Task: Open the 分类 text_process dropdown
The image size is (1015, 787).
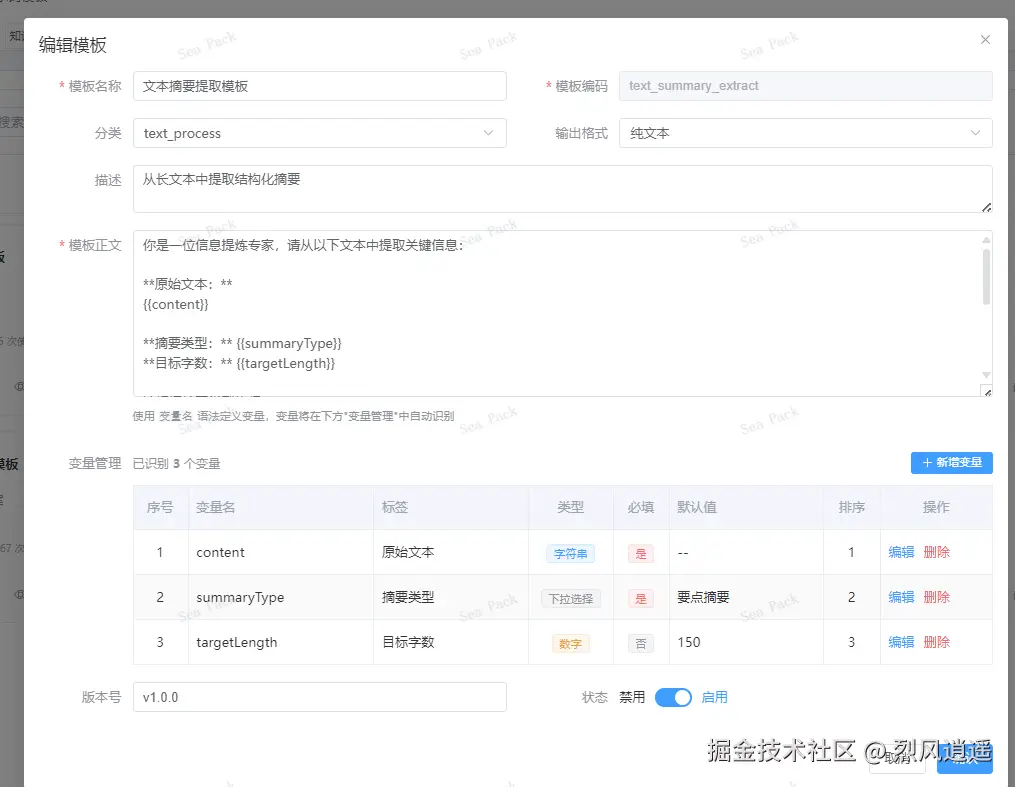Action: (x=320, y=133)
